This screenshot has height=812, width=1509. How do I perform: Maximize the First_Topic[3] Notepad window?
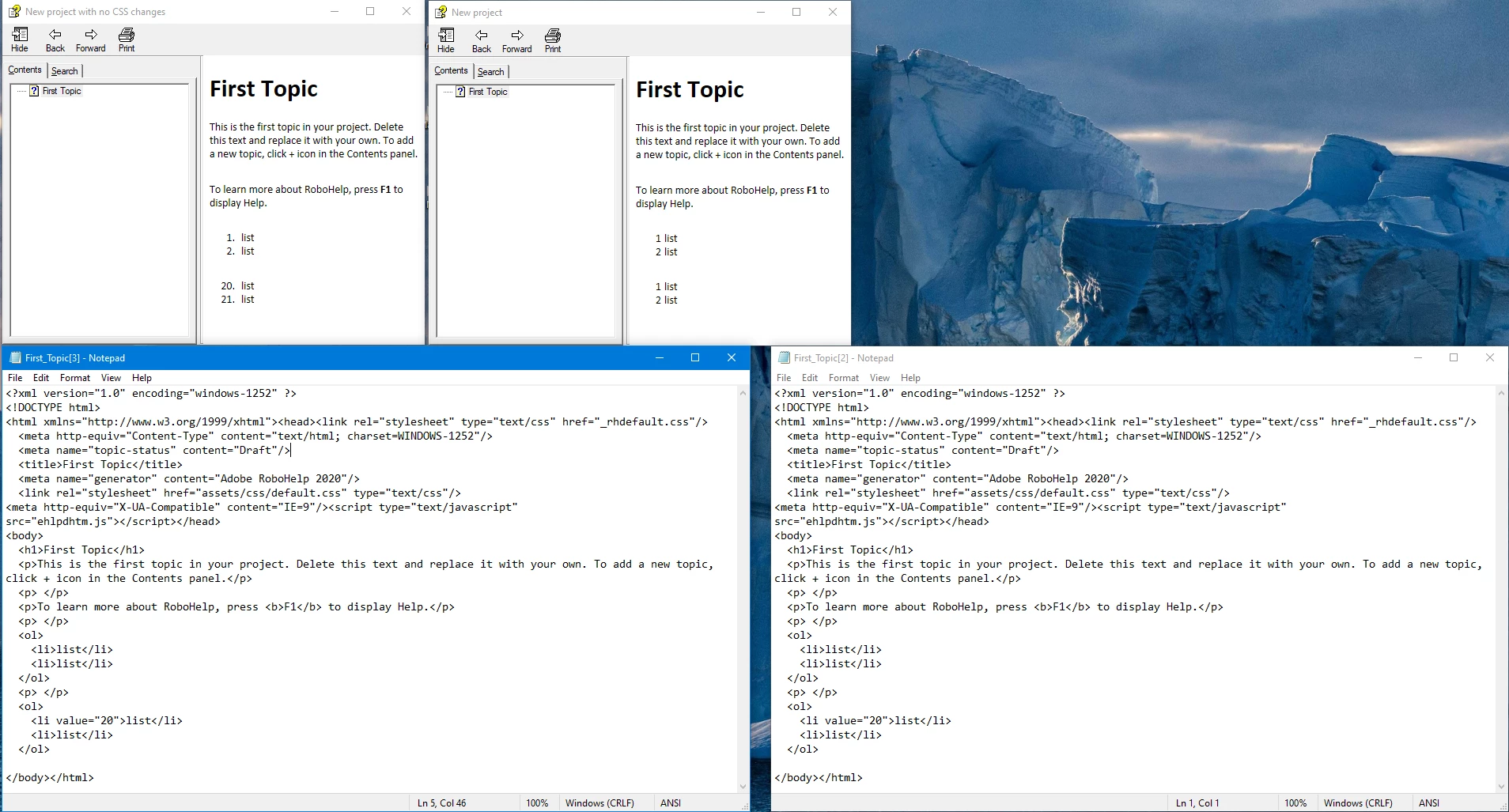tap(695, 357)
